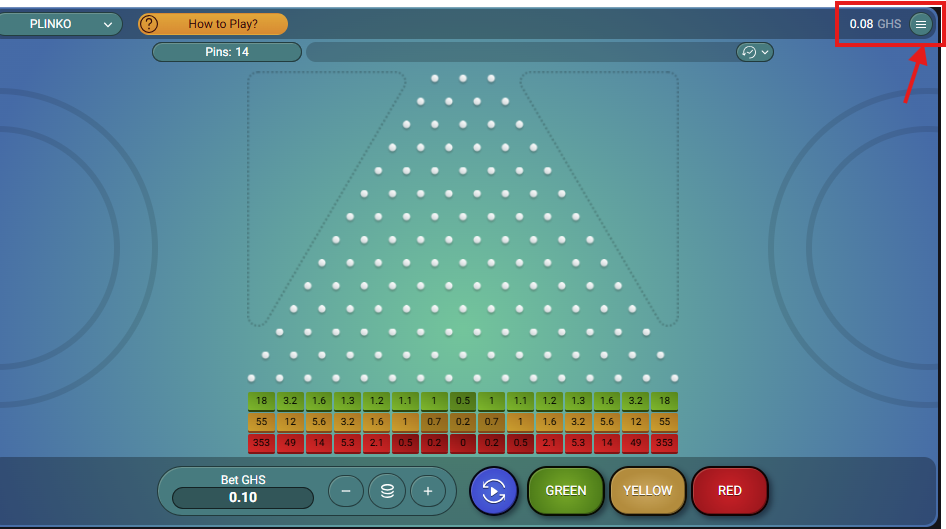Increase bet with the plus button

pyautogui.click(x=428, y=491)
